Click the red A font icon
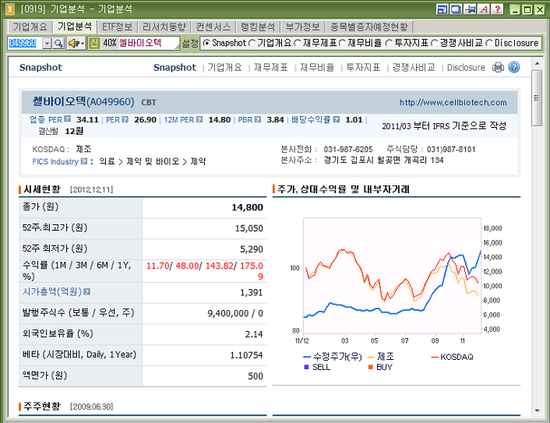The width and height of the screenshot is (550, 423). (x=484, y=9)
